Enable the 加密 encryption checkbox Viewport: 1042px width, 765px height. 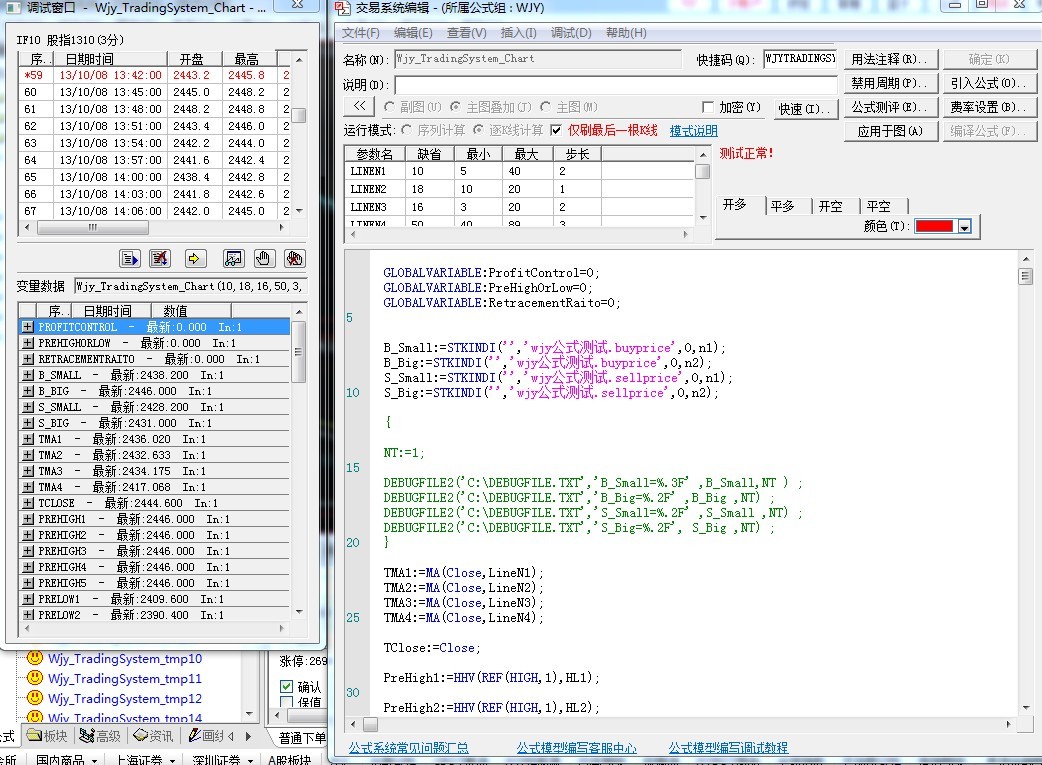(708, 107)
